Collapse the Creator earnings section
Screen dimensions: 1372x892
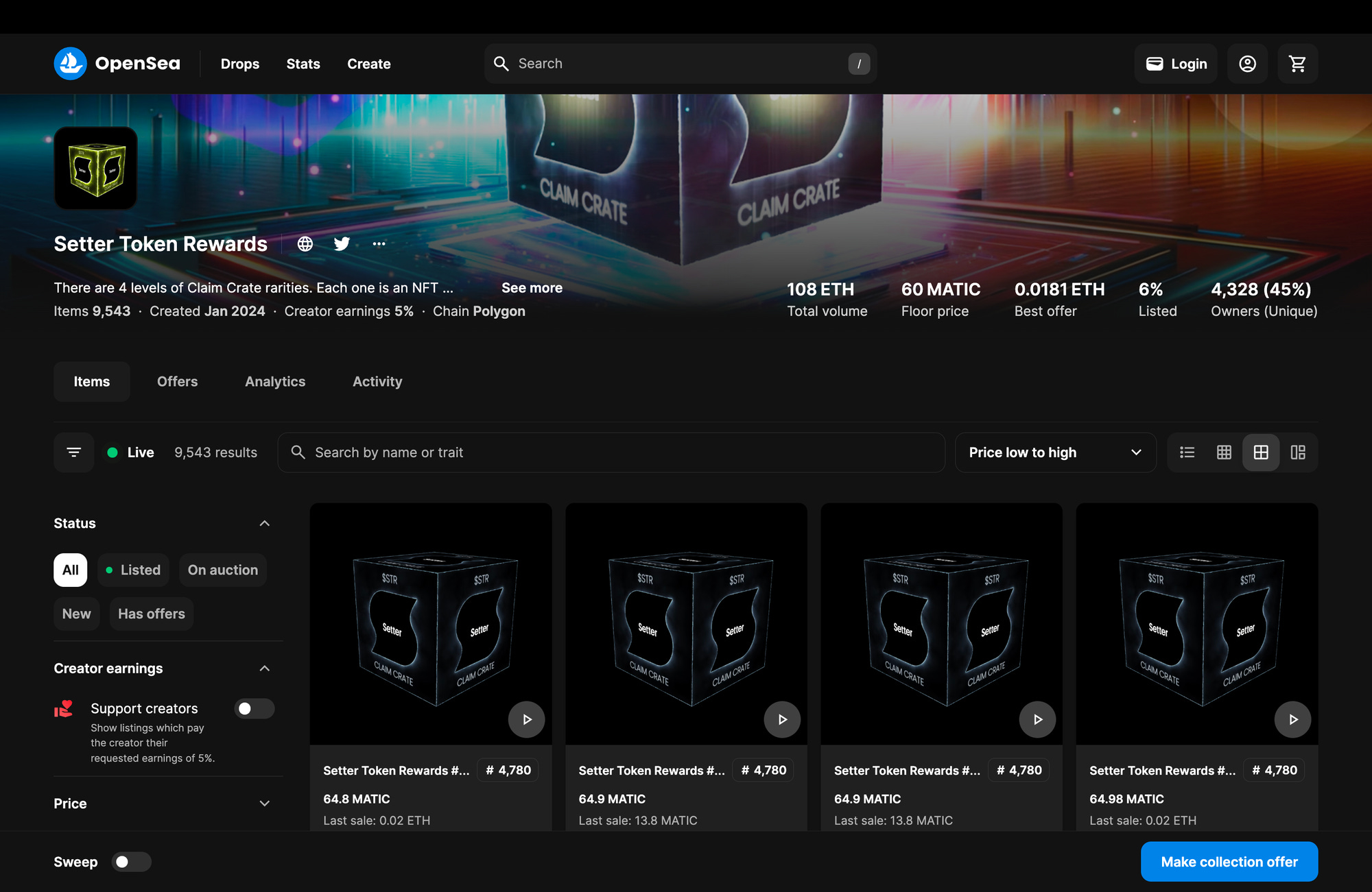264,668
